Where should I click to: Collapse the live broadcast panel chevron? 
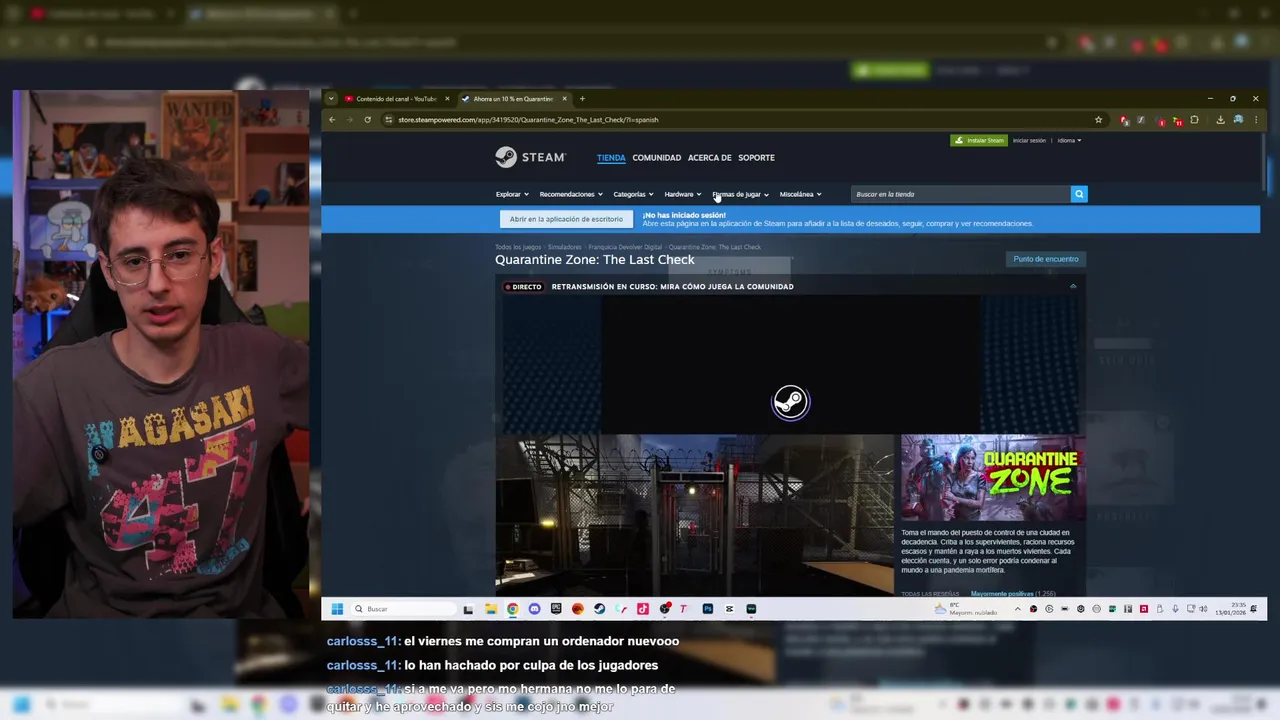tap(1073, 286)
